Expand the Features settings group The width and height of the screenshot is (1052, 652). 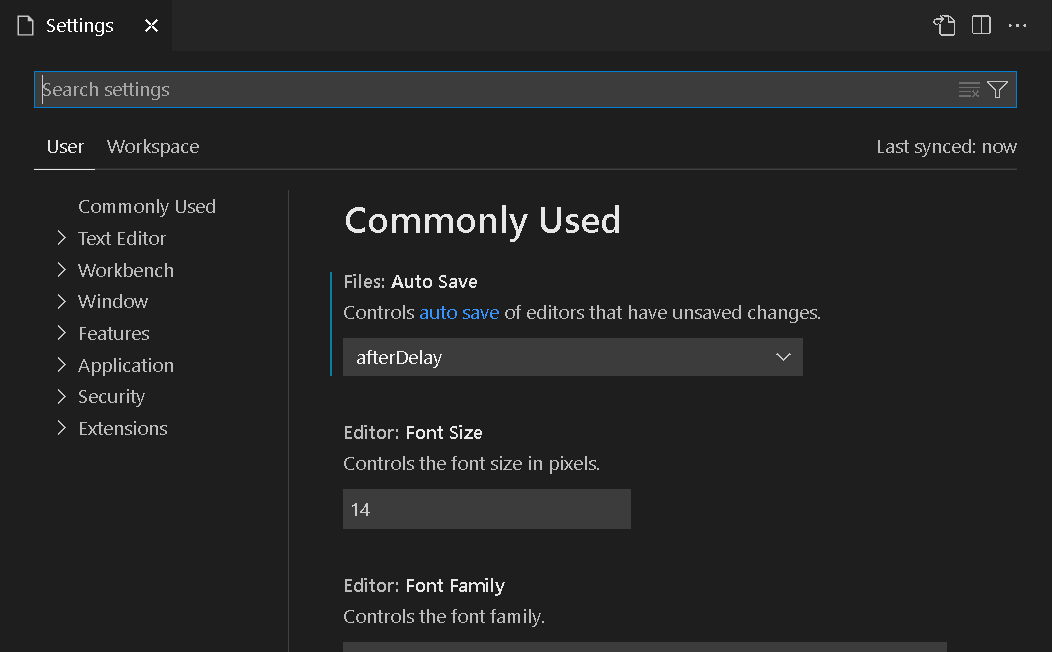(62, 333)
